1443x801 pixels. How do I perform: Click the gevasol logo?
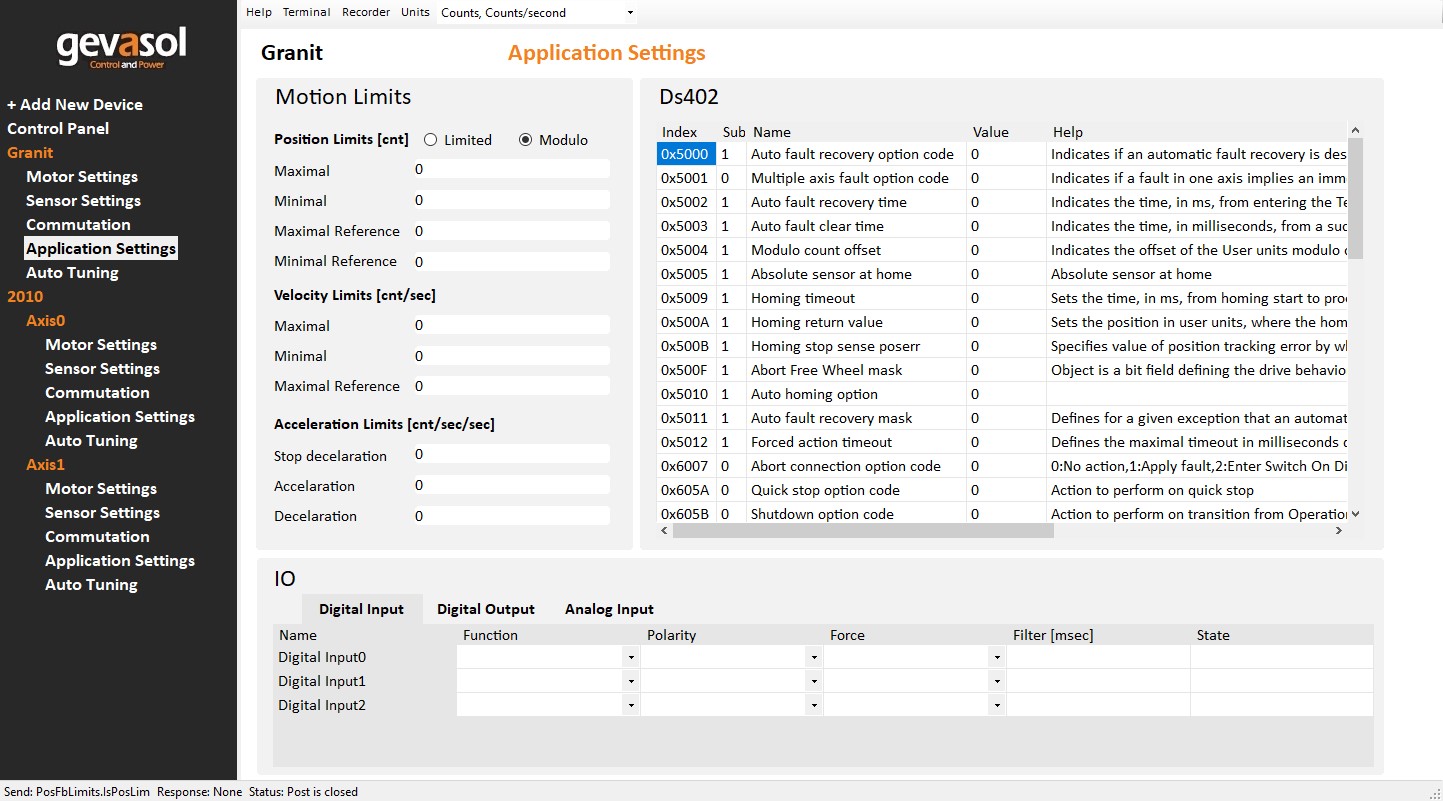pos(121,48)
